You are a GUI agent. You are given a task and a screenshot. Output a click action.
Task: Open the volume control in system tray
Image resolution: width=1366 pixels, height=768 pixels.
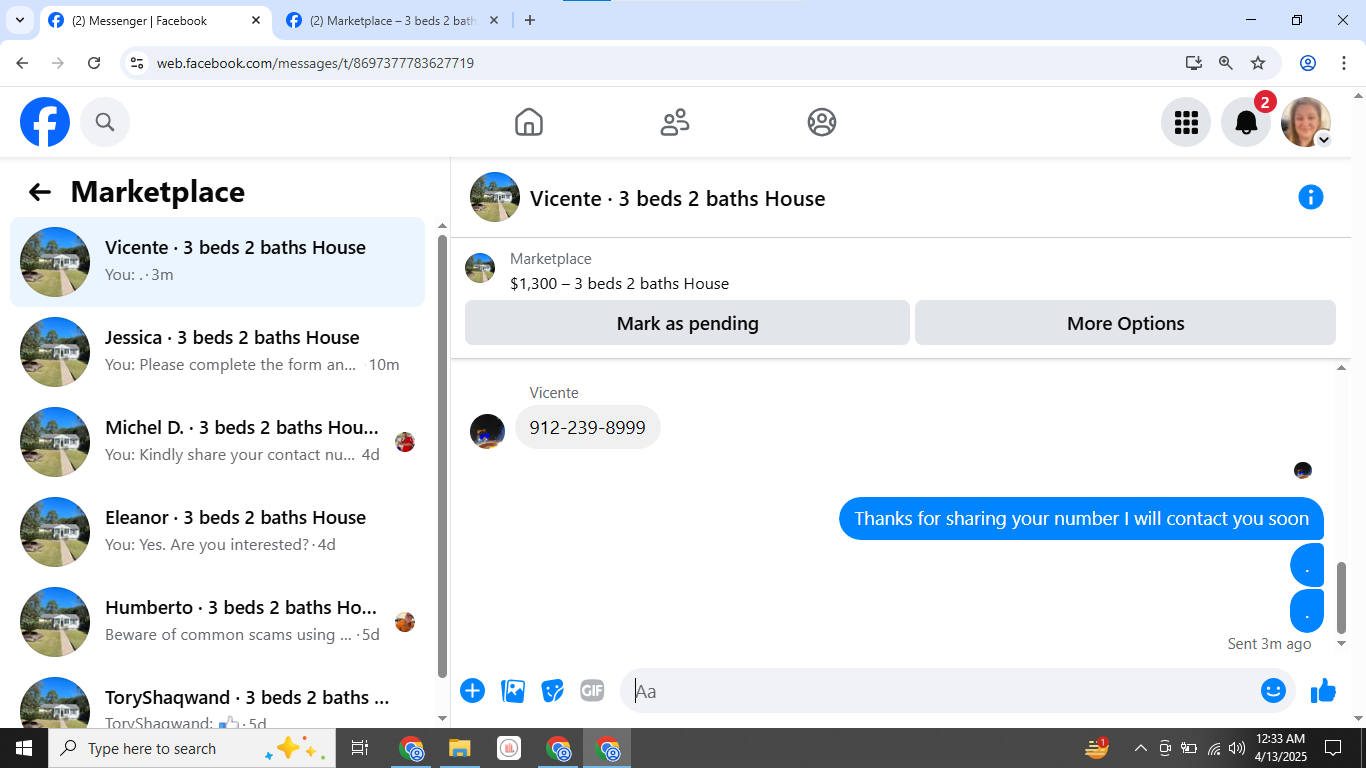tap(1237, 748)
